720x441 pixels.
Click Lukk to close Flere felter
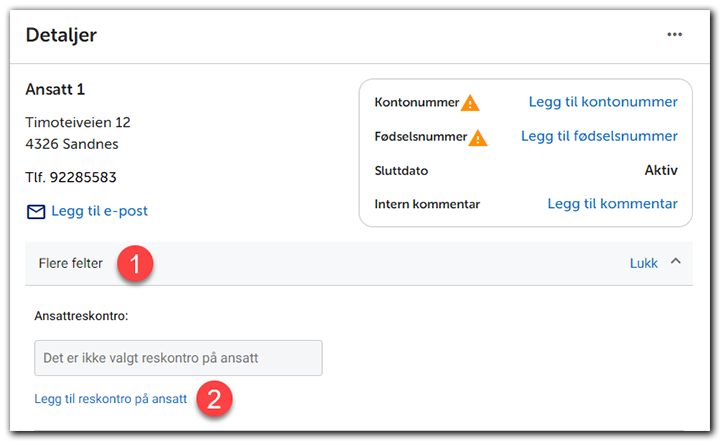643,263
